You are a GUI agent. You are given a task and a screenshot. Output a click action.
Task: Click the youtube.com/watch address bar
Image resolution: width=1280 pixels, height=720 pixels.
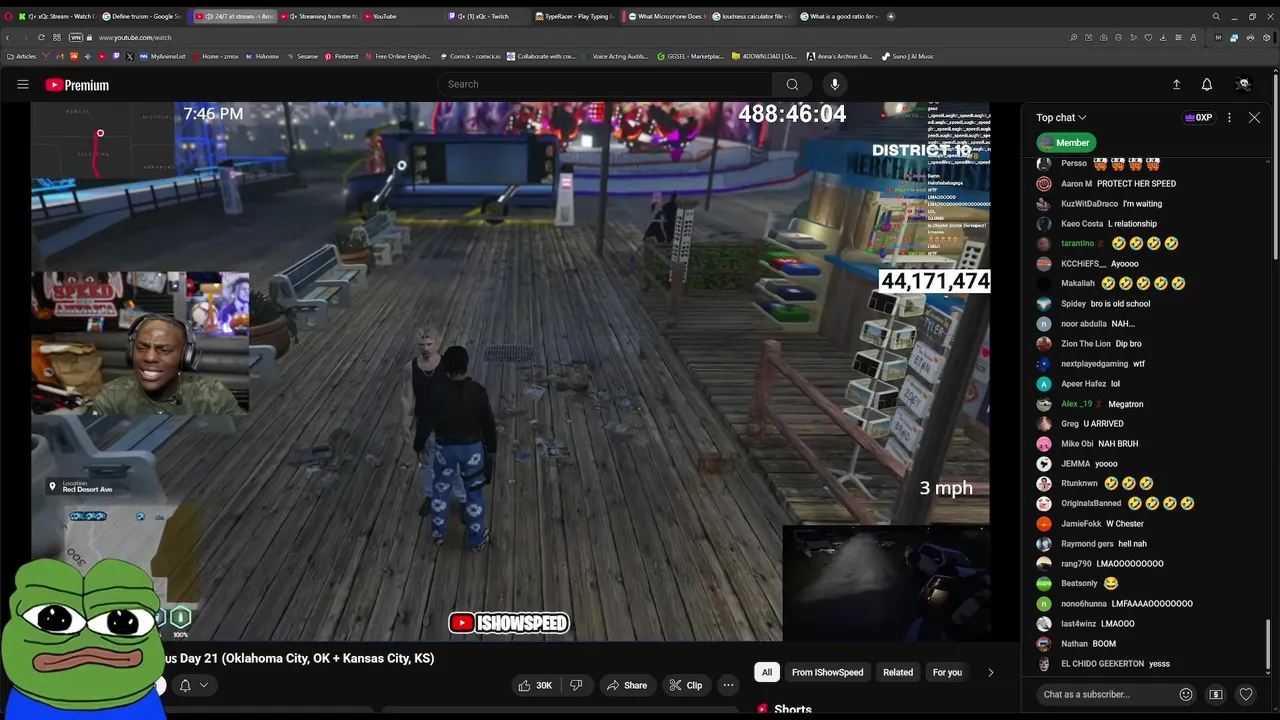(x=135, y=37)
